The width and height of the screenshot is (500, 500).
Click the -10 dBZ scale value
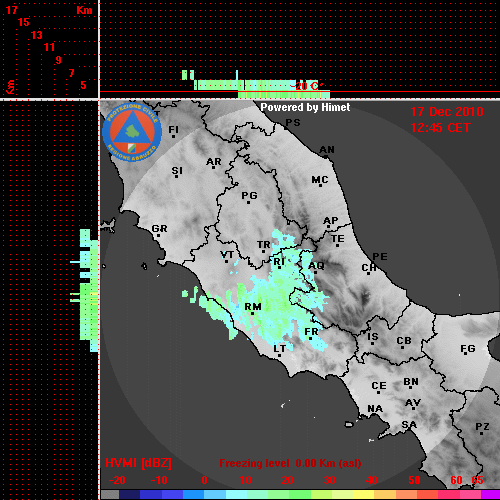click(x=159, y=480)
